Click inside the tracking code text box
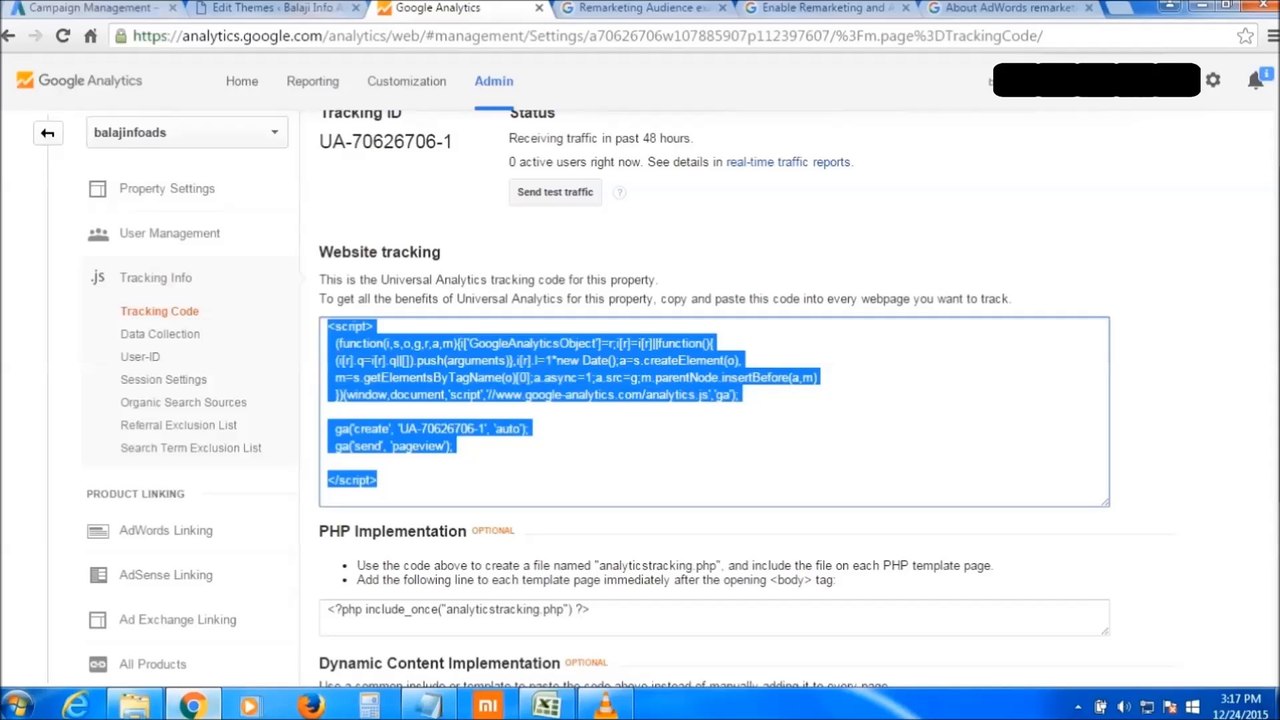 pyautogui.click(x=714, y=411)
